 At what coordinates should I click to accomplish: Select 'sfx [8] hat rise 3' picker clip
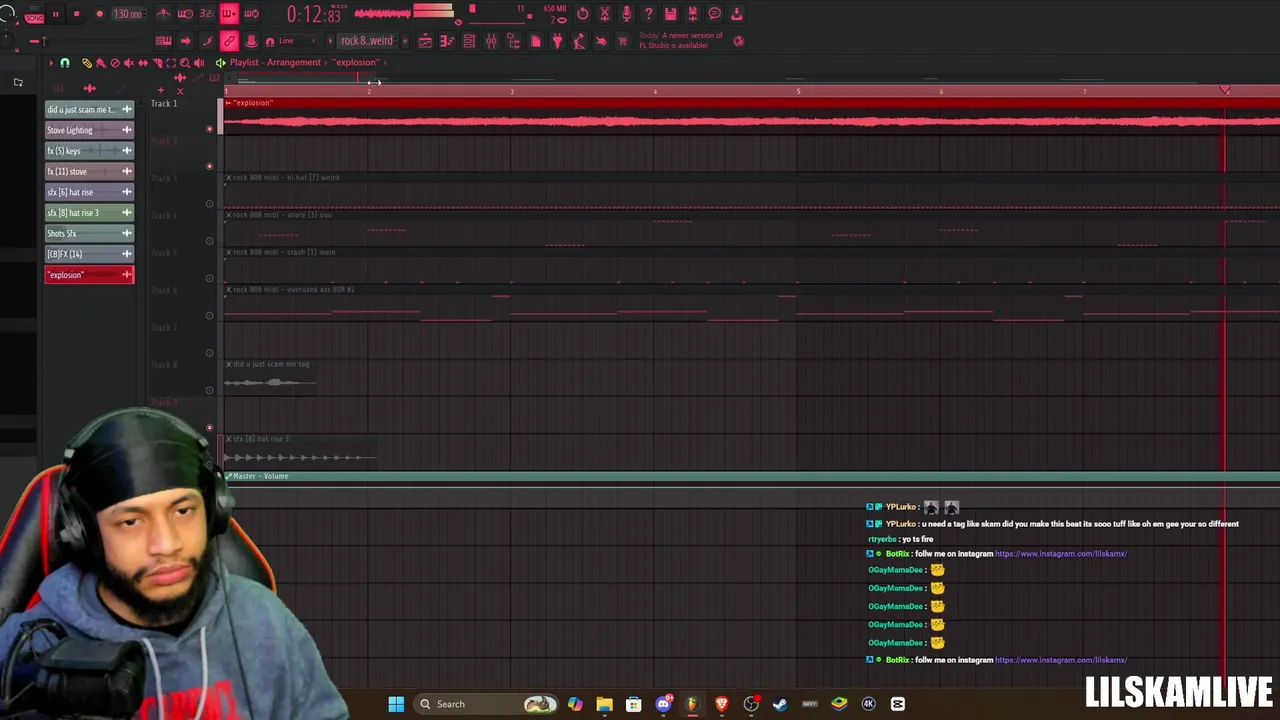point(89,213)
